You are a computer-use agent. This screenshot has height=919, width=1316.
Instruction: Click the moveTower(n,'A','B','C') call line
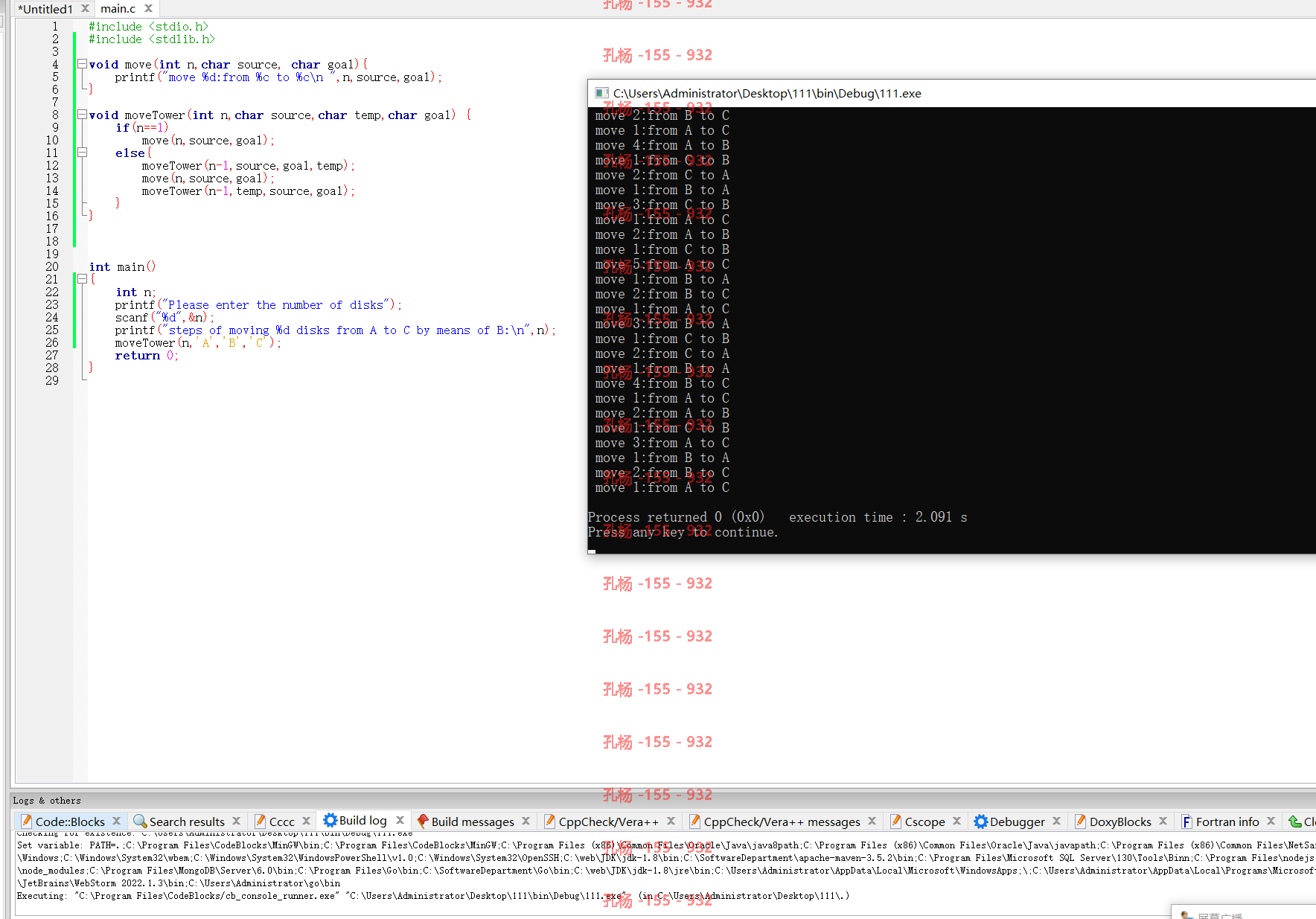pos(198,342)
